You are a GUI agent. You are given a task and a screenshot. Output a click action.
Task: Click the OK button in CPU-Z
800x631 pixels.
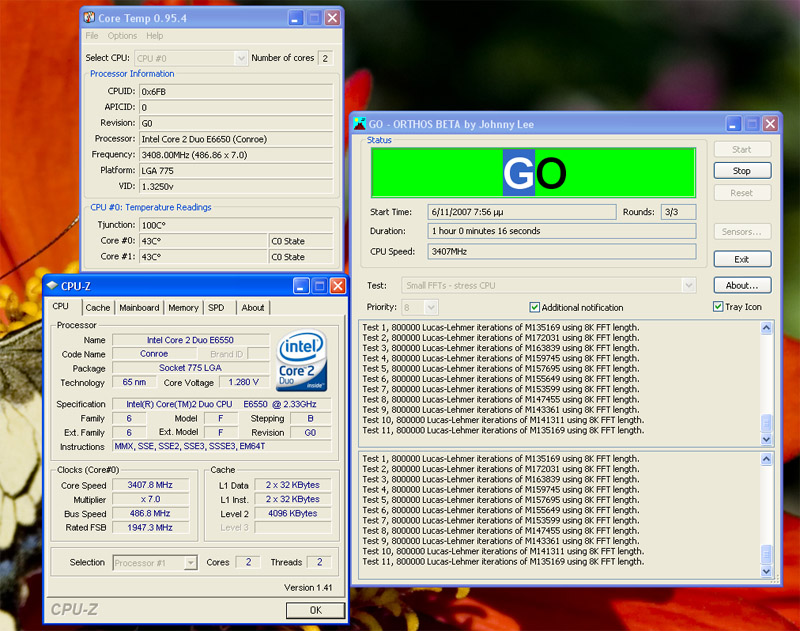[x=315, y=610]
